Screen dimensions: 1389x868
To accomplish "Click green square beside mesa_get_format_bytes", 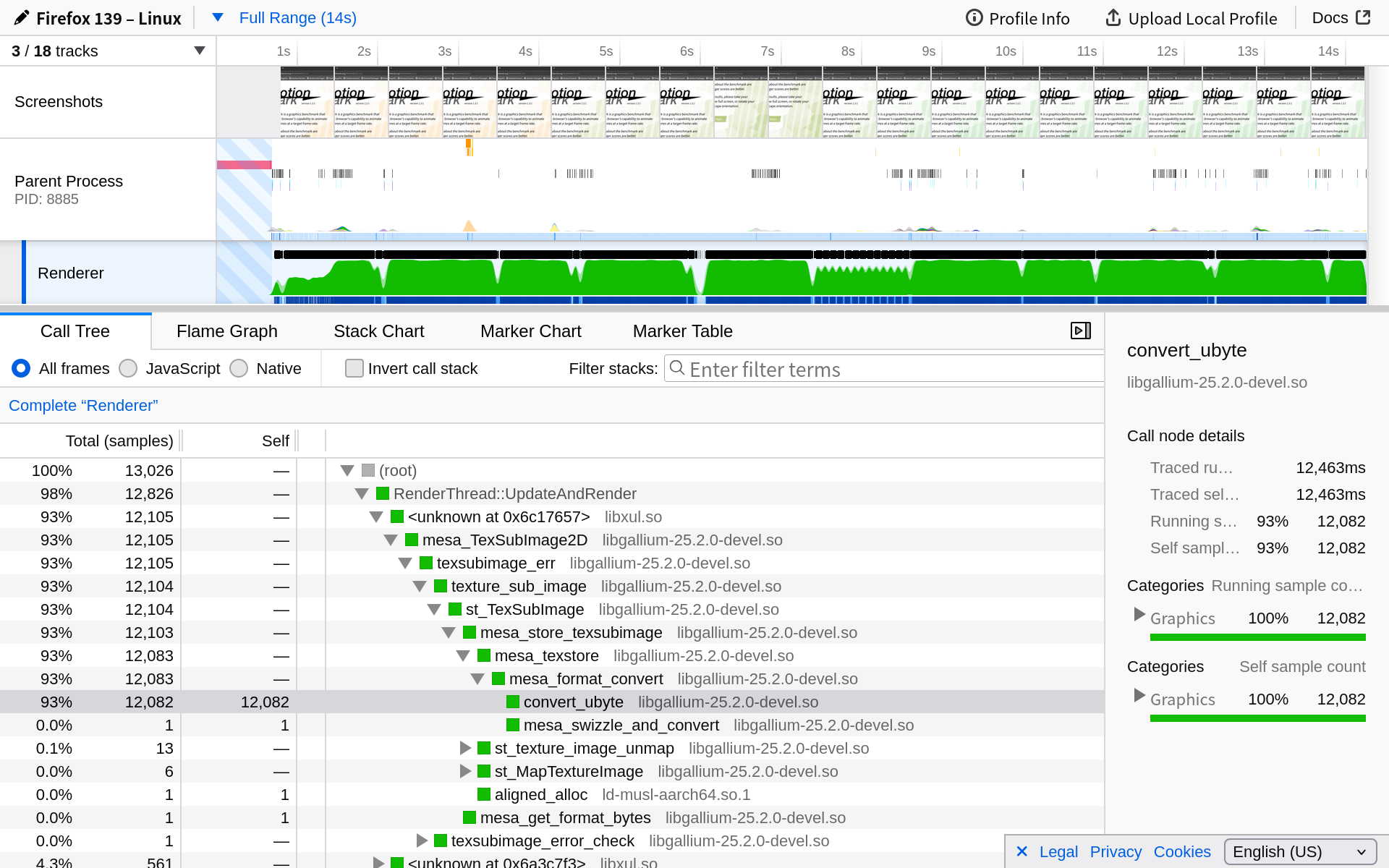I will point(470,817).
